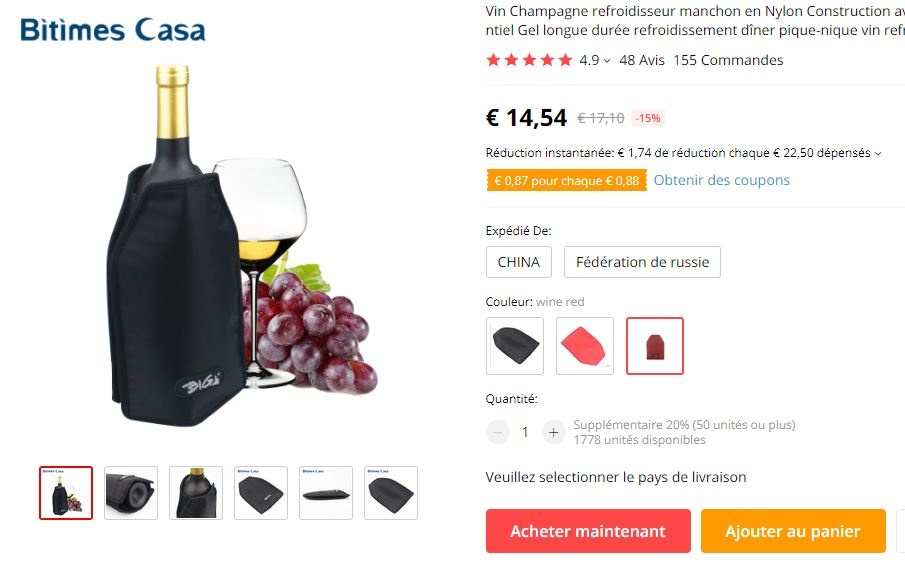
Task: Increase quantity with the plus icon
Action: [553, 432]
